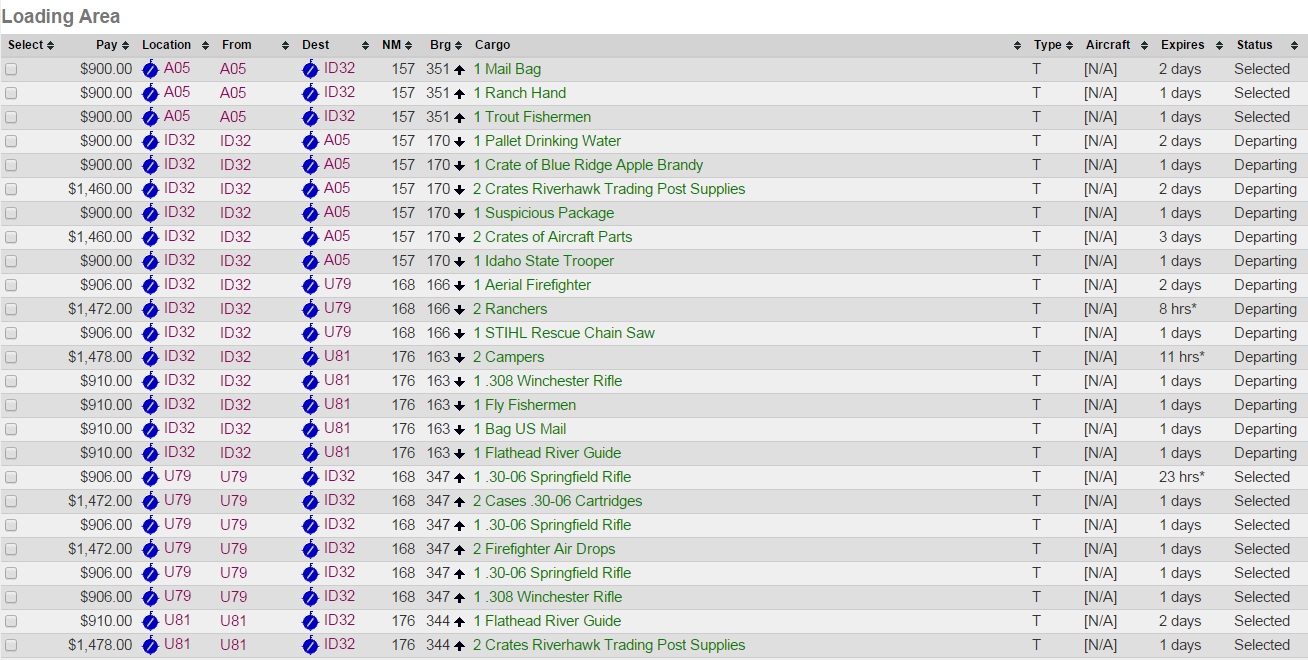
Task: Sort list by NM distance header
Action: [391, 45]
